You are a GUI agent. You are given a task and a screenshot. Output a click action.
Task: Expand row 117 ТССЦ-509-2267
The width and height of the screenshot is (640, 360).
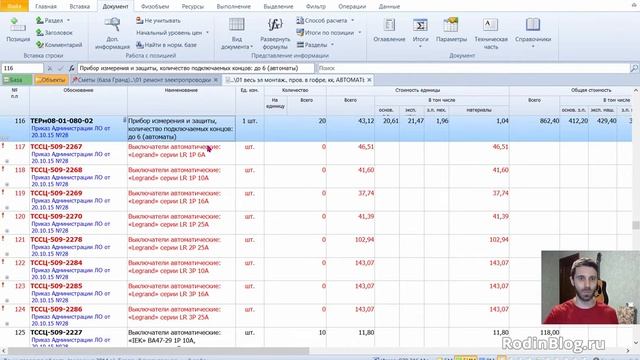(x=7, y=161)
